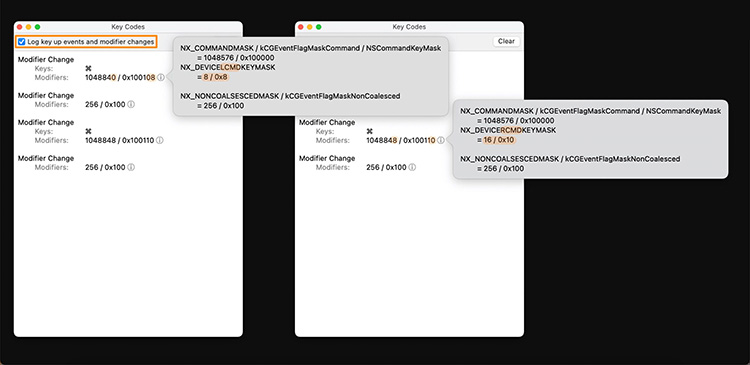750x365 pixels.
Task: Open info icon beside 1048848 / 0x100110 in left window
Action: pyautogui.click(x=160, y=141)
